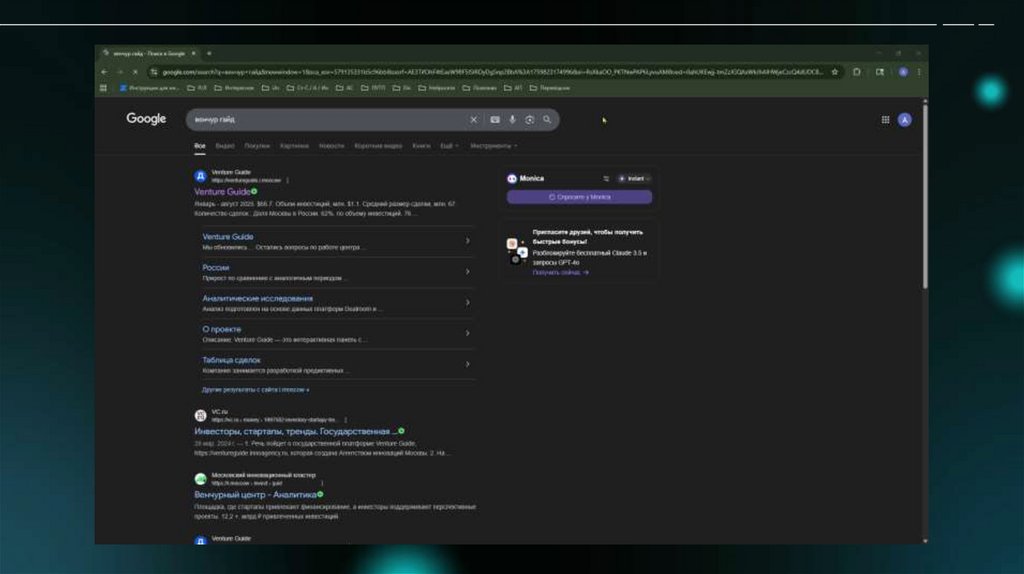
Task: Open the Chrome three-dot menu
Action: [x=919, y=72]
